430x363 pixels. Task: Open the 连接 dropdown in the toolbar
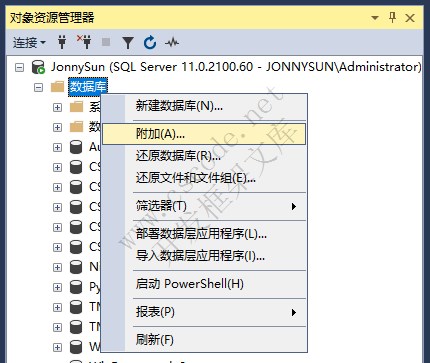click(29, 43)
